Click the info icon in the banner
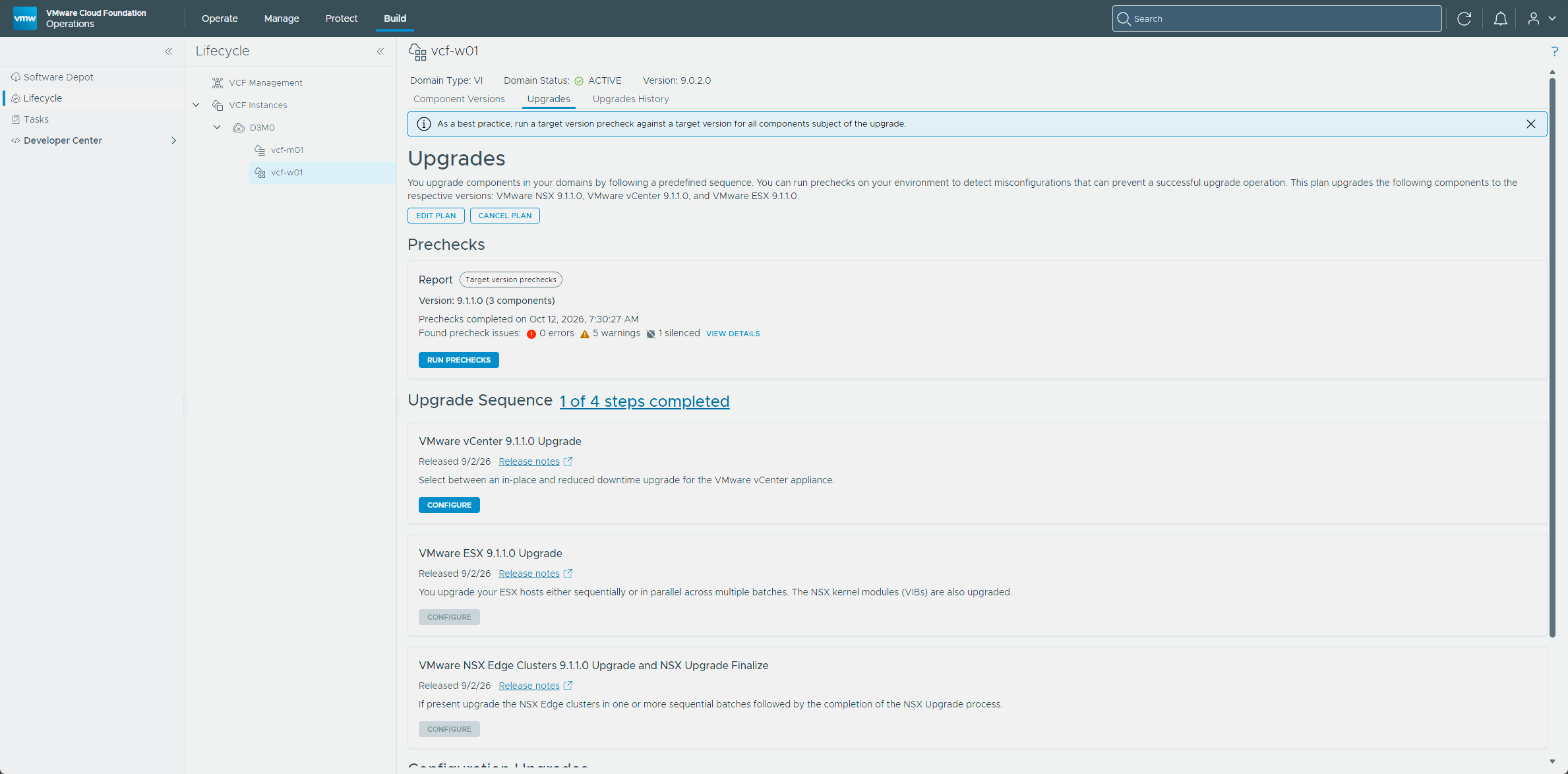 tap(424, 124)
